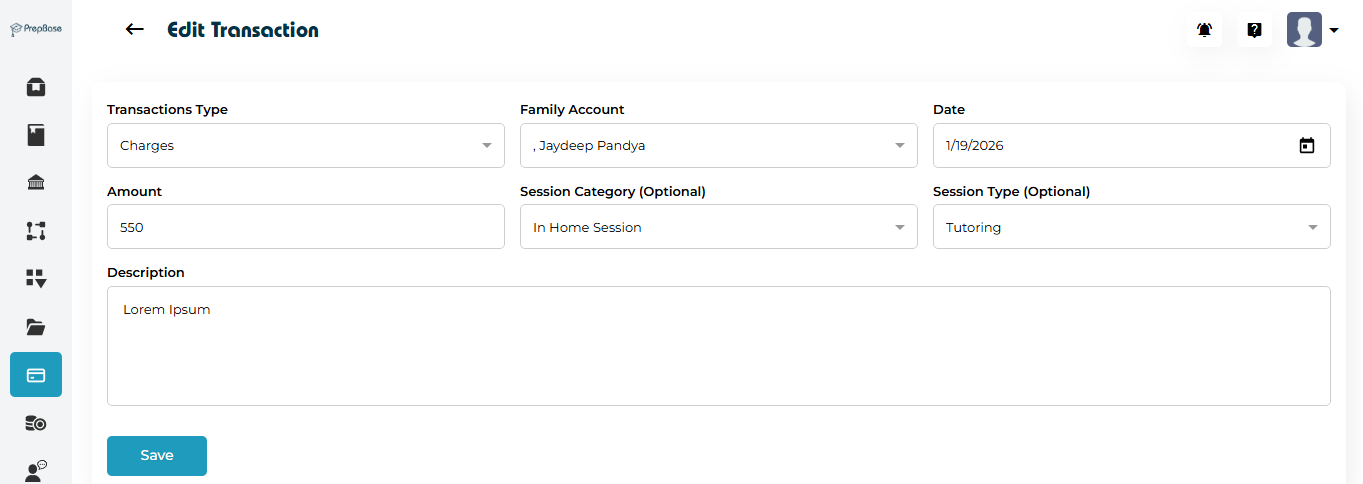The image size is (1363, 484).
Task: Click the box archive sidebar icon
Action: click(x=36, y=87)
